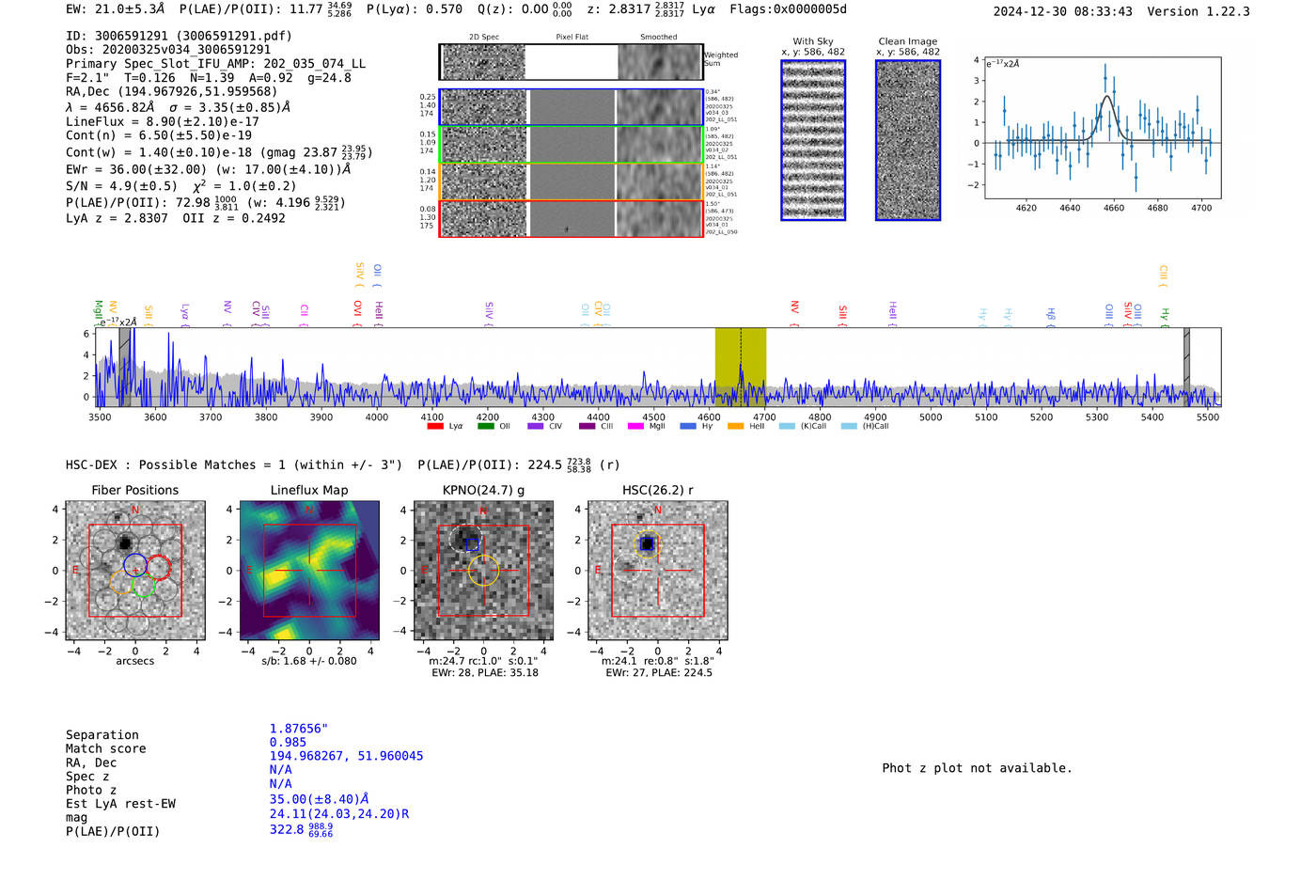Click the red-bordered fiber 2D spectrum row

(x=571, y=218)
